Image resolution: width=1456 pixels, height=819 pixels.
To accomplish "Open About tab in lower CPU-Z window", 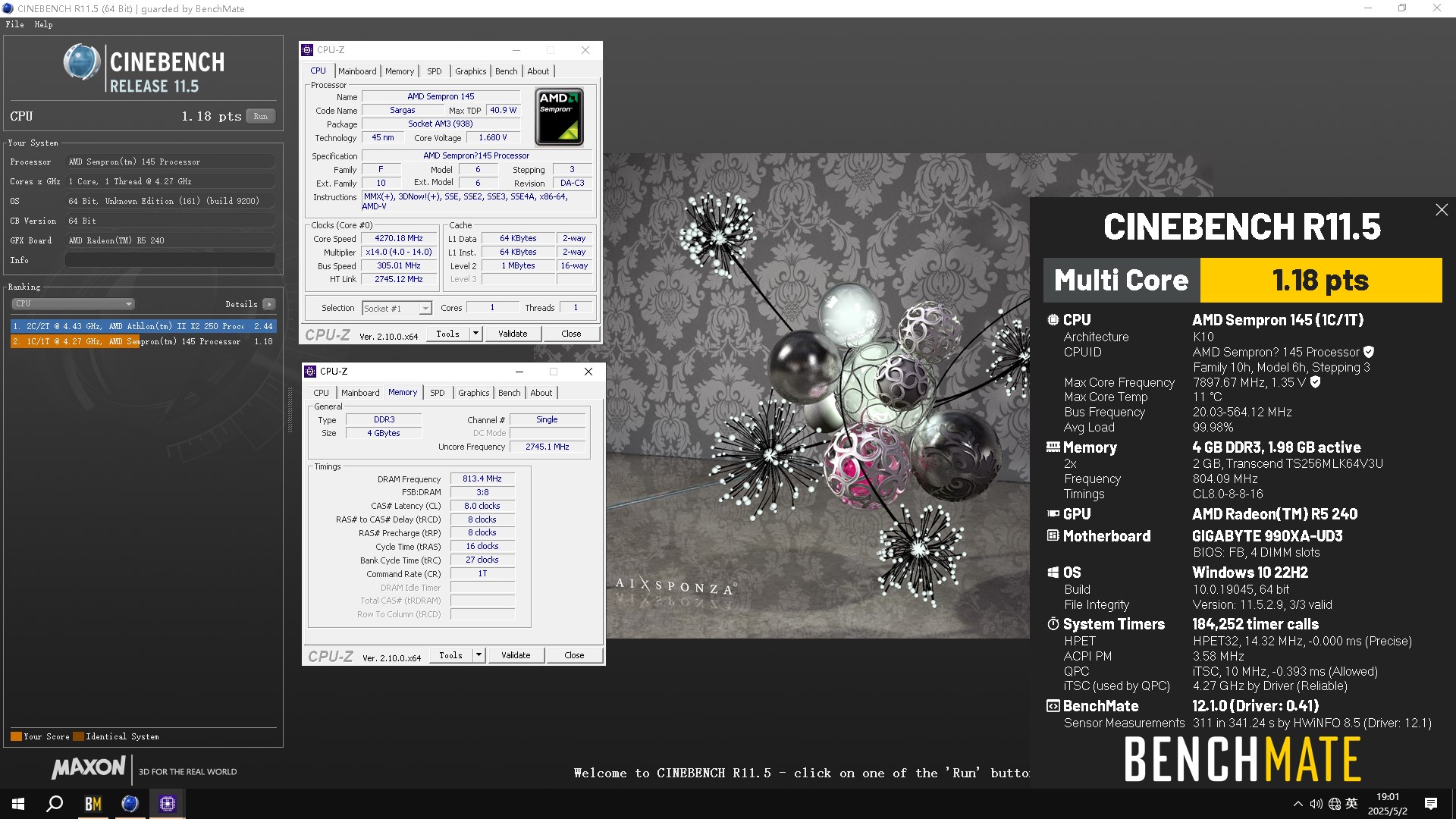I will coord(541,393).
